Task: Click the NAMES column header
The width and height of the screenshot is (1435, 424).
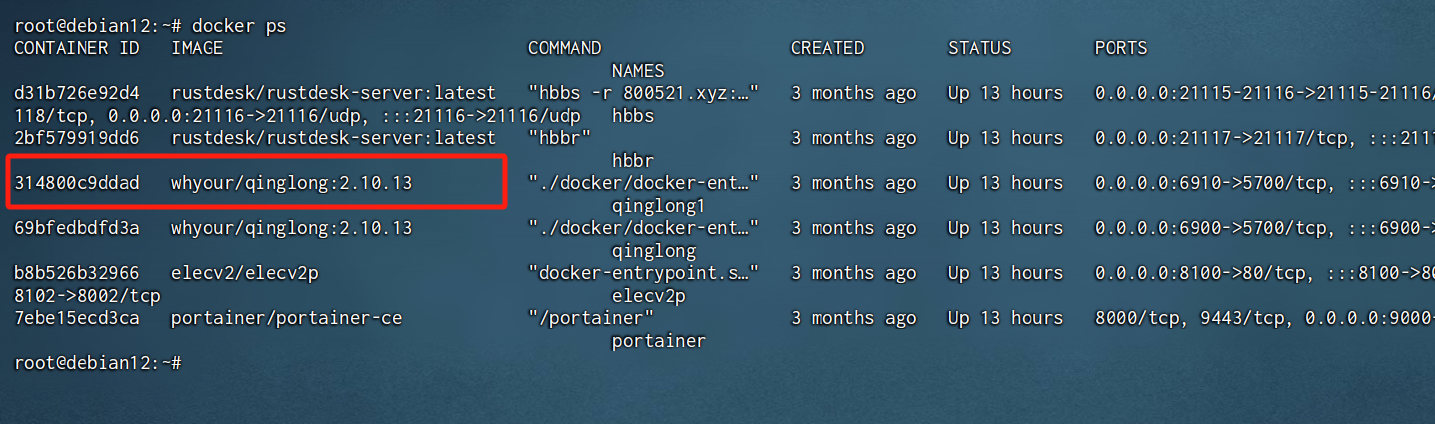Action: click(x=638, y=71)
